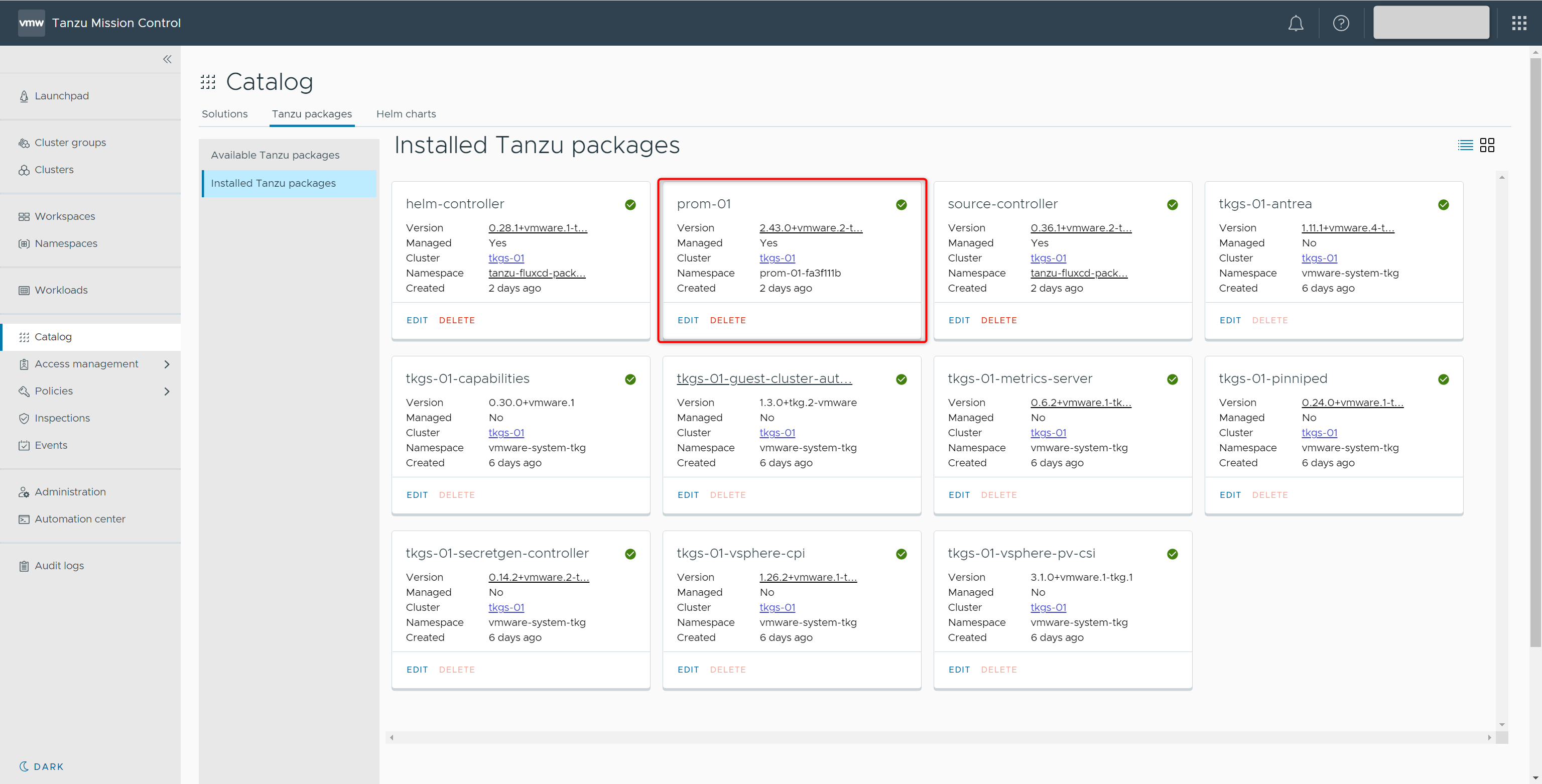The height and width of the screenshot is (784, 1542).
Task: Switch to the Solutions tab
Action: coord(224,114)
